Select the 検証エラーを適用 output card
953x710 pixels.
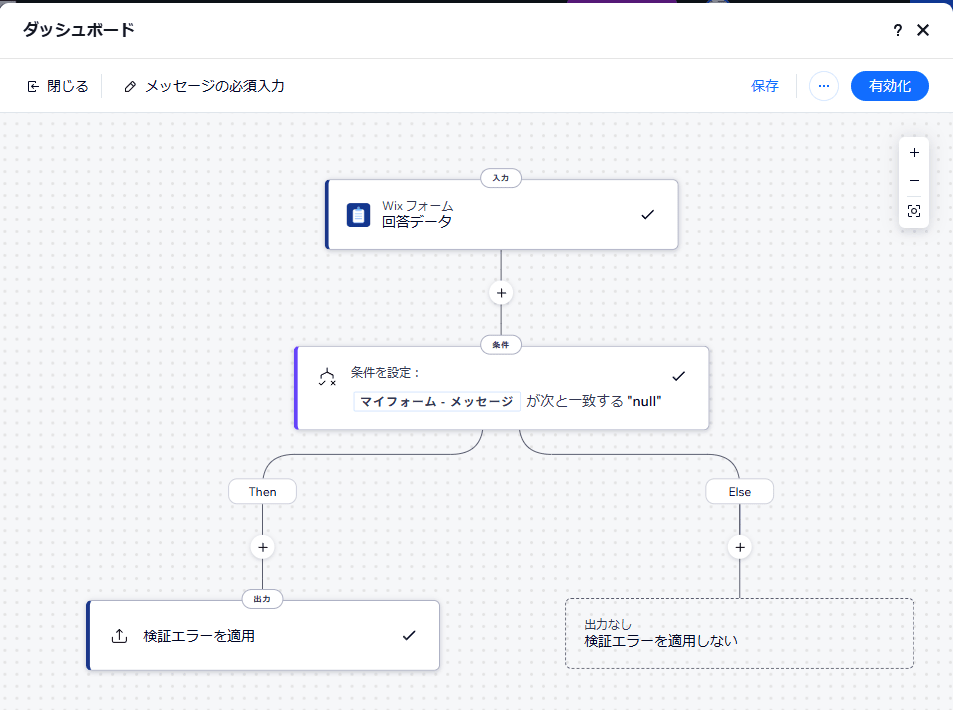263,636
